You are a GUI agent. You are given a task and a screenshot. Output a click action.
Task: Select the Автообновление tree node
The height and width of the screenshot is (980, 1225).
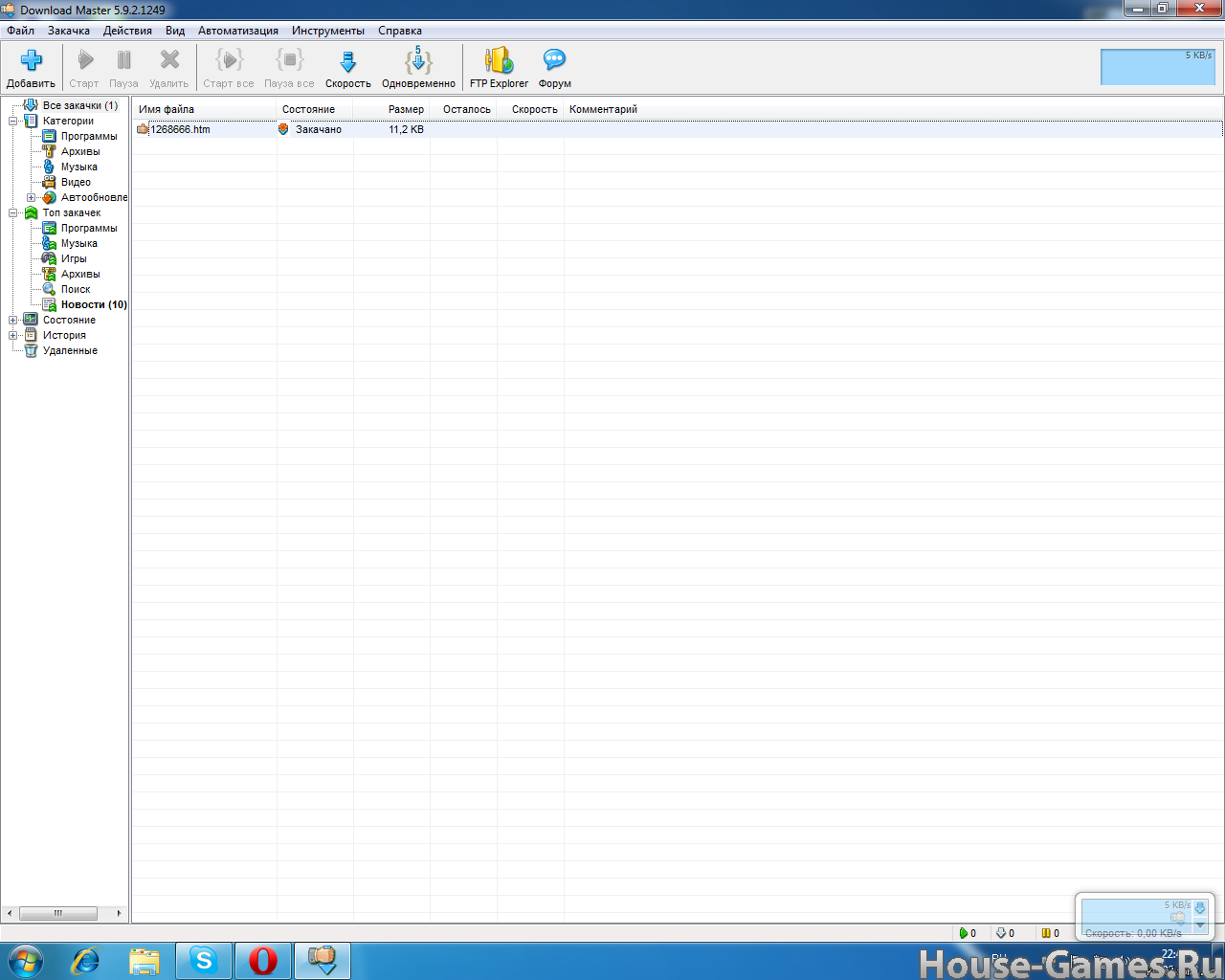[x=94, y=197]
